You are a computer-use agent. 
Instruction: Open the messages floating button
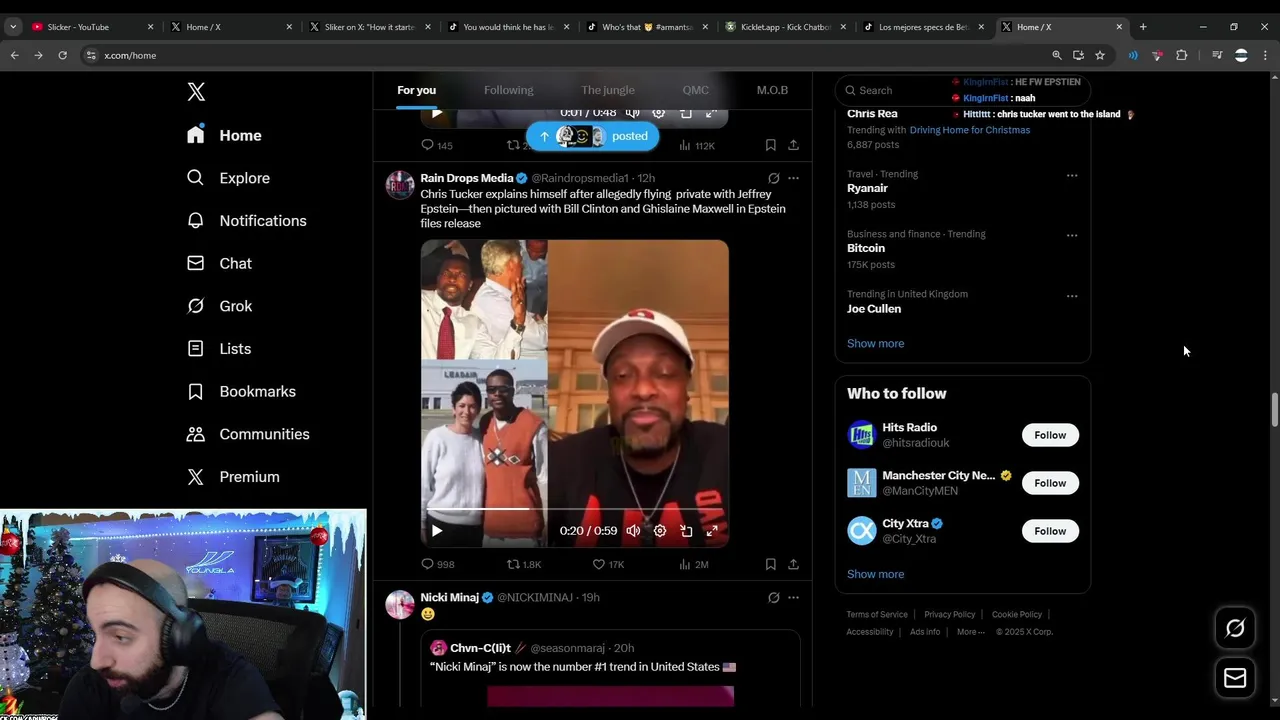point(1235,678)
